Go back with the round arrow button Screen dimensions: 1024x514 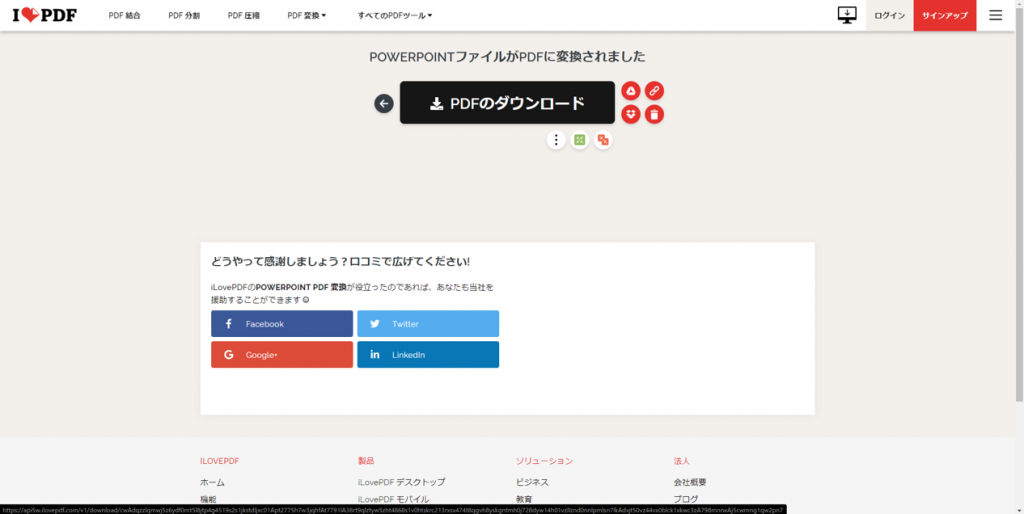[x=384, y=103]
